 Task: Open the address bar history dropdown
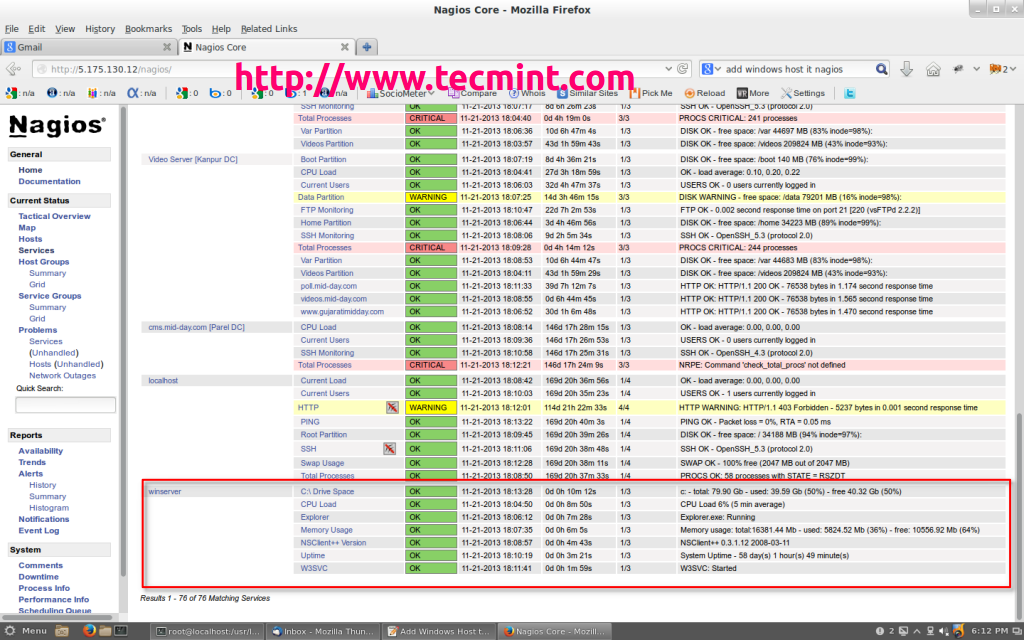pos(669,69)
